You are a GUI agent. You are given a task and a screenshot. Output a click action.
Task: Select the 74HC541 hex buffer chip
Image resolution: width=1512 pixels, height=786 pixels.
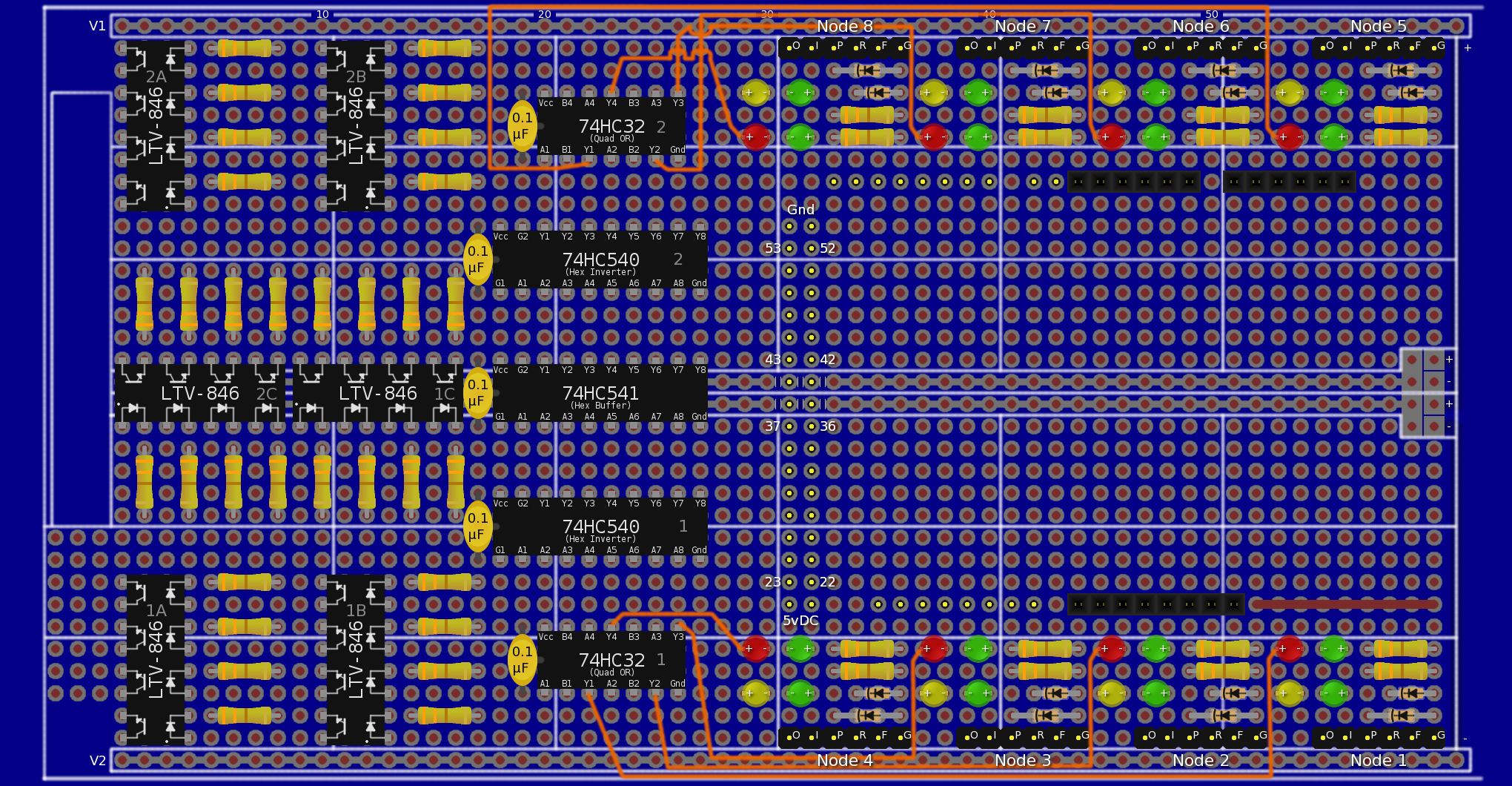coord(600,393)
